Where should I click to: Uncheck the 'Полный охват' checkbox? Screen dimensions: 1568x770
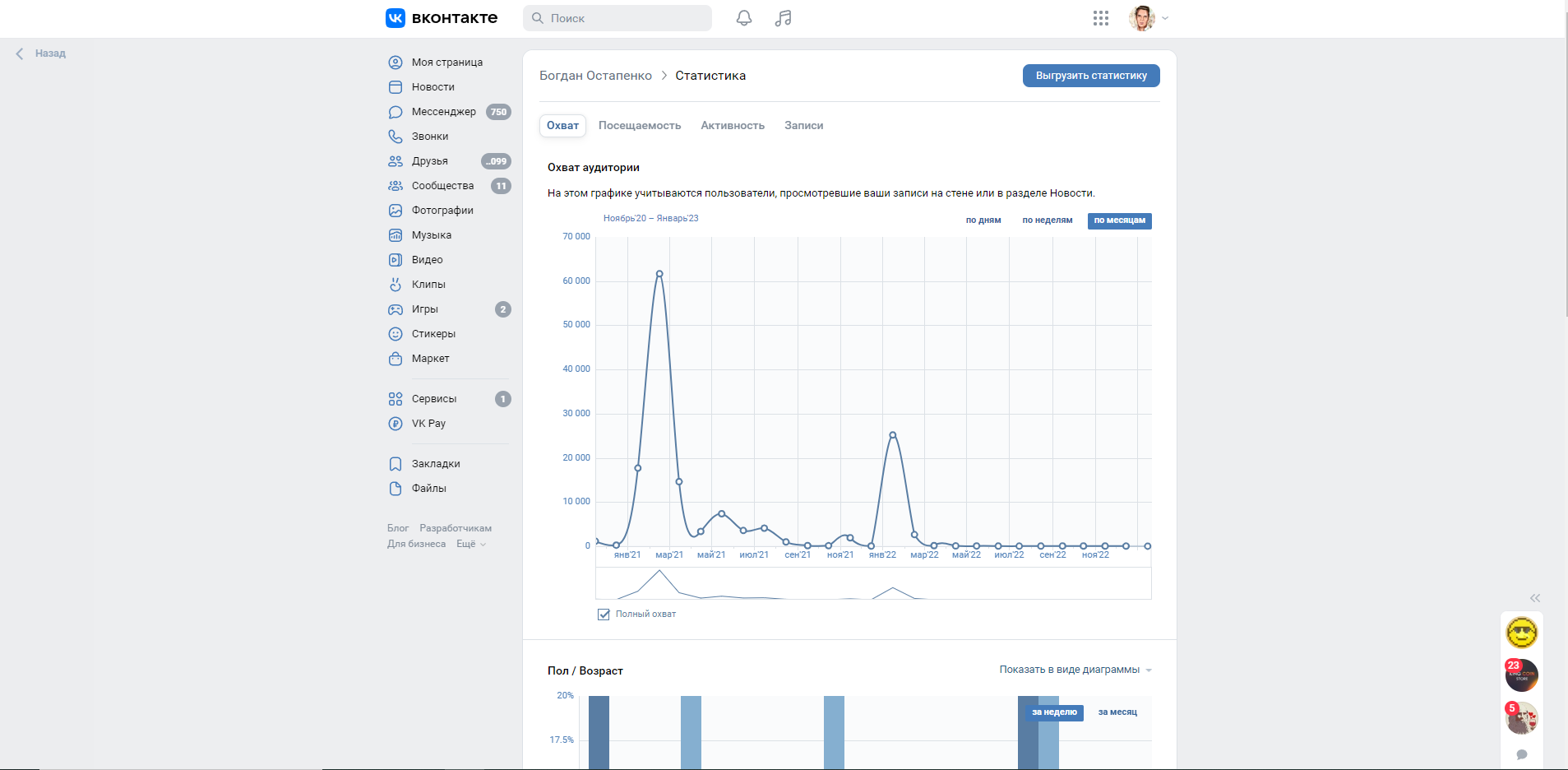pyautogui.click(x=604, y=615)
